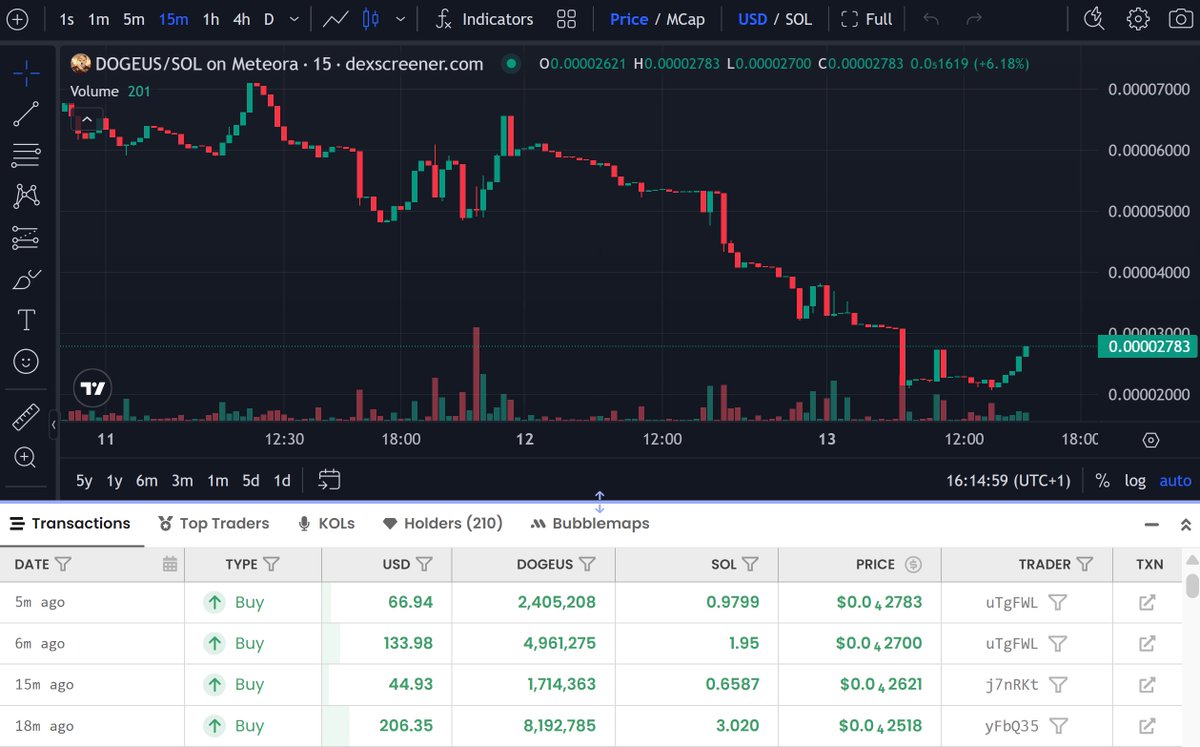The image size is (1200, 747).
Task: Filter by trader j7nRKt
Action: [x=1057, y=685]
